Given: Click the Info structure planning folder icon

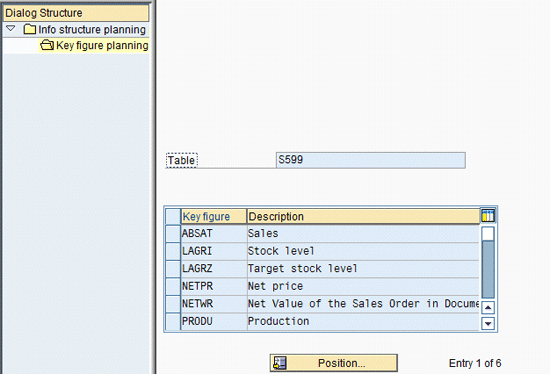Looking at the screenshot, I should pyautogui.click(x=30, y=29).
